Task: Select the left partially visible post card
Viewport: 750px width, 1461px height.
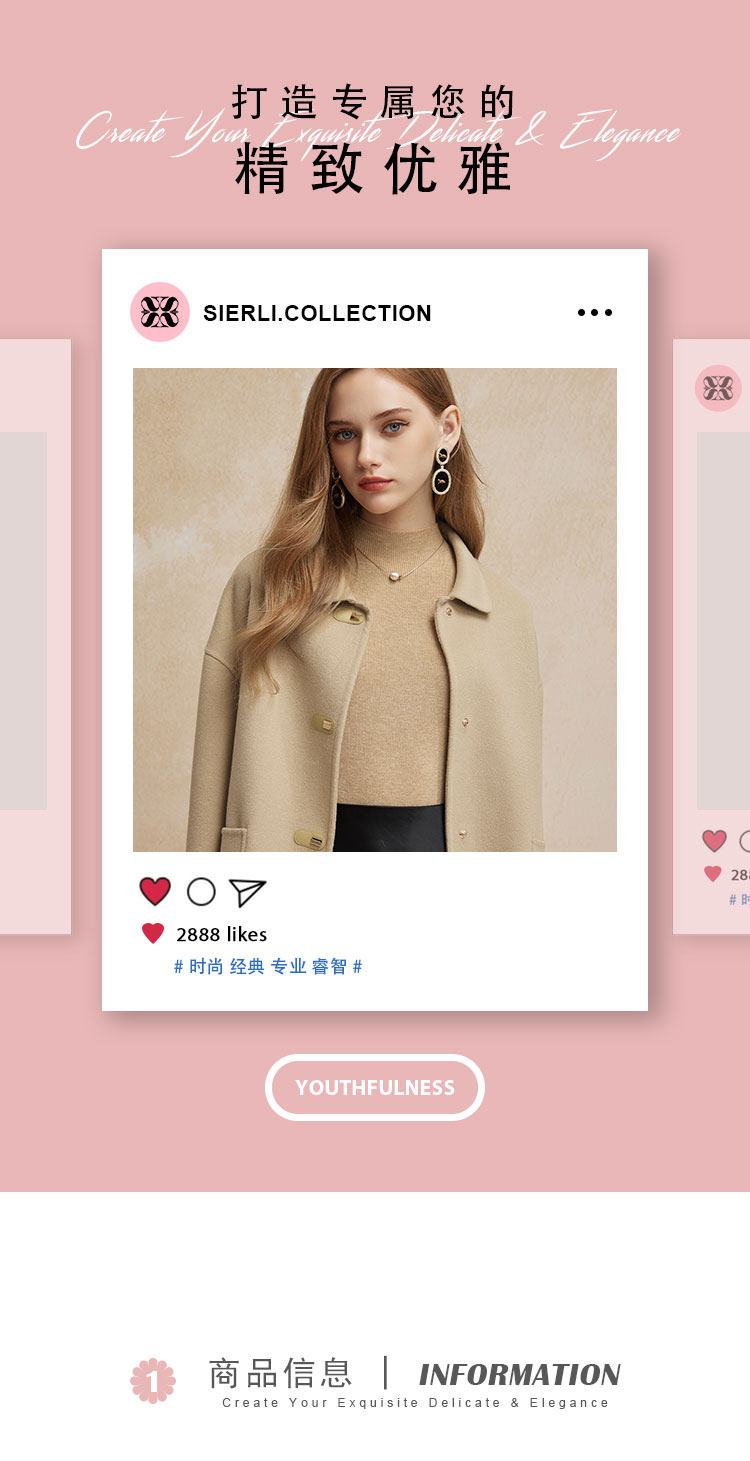Action: point(35,637)
